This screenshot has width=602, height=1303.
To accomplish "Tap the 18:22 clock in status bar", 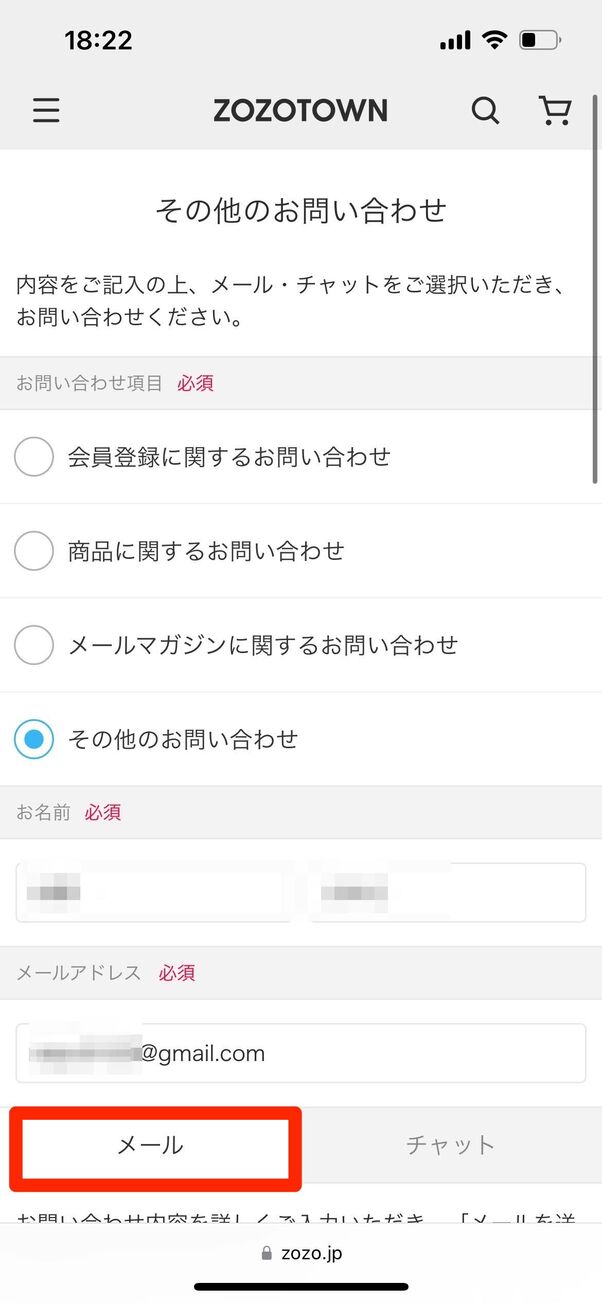I will point(98,40).
